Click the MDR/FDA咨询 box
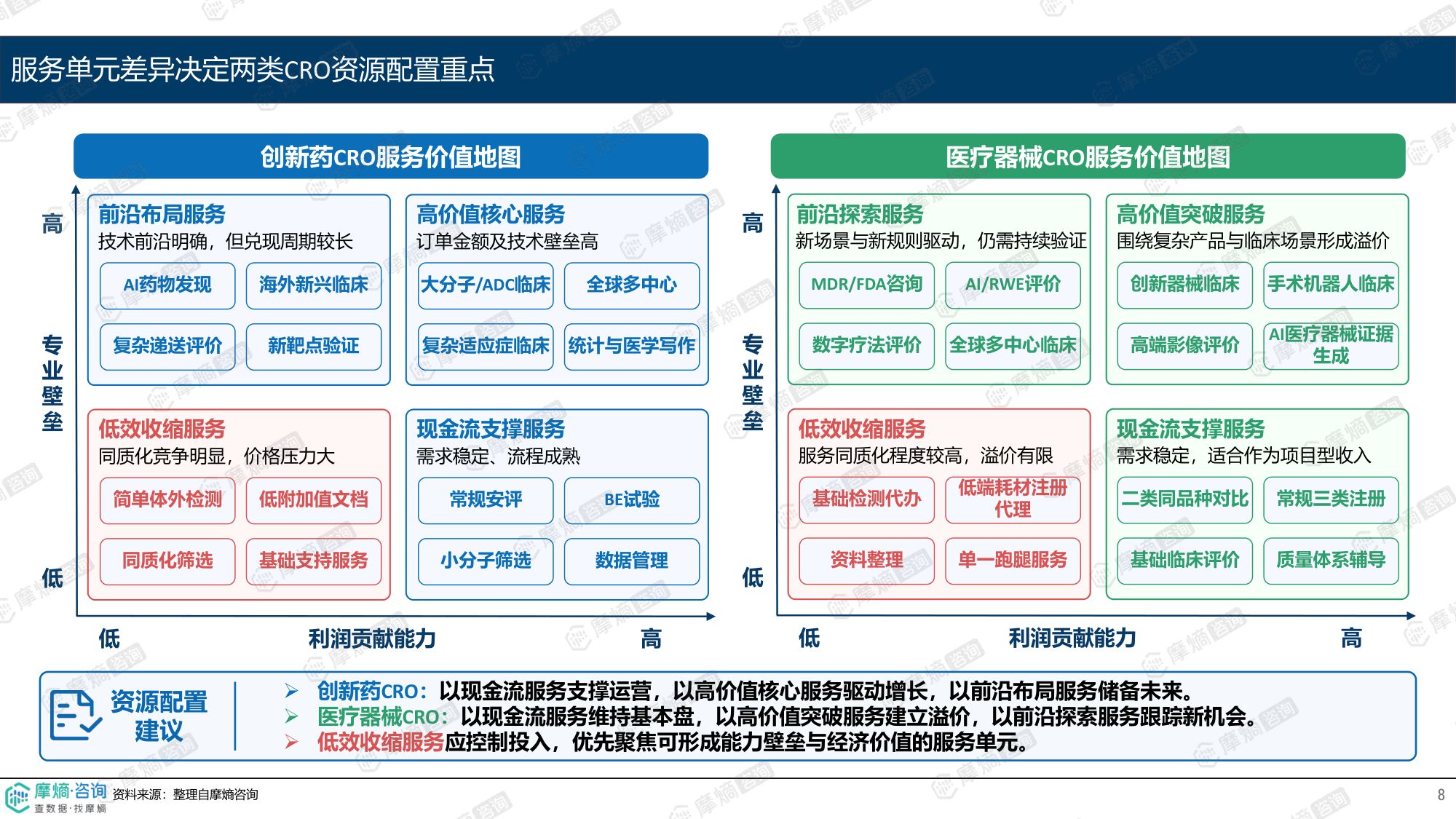Image resolution: width=1456 pixels, height=819 pixels. tap(867, 284)
